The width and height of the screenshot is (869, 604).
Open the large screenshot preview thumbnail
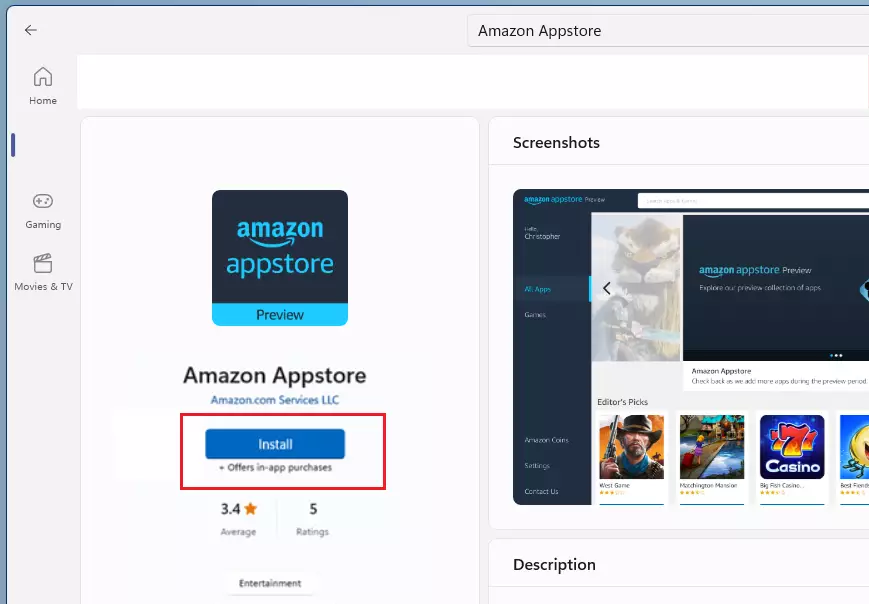coord(691,347)
